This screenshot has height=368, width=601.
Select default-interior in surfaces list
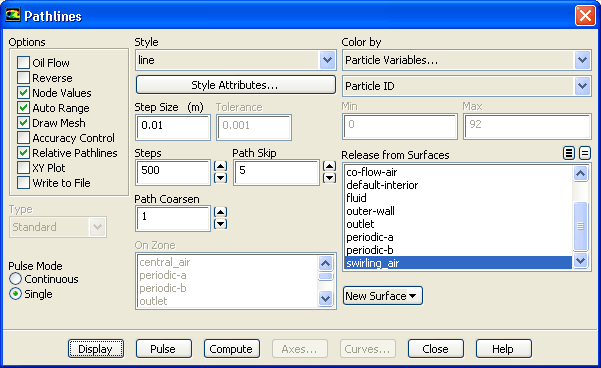[x=458, y=185]
